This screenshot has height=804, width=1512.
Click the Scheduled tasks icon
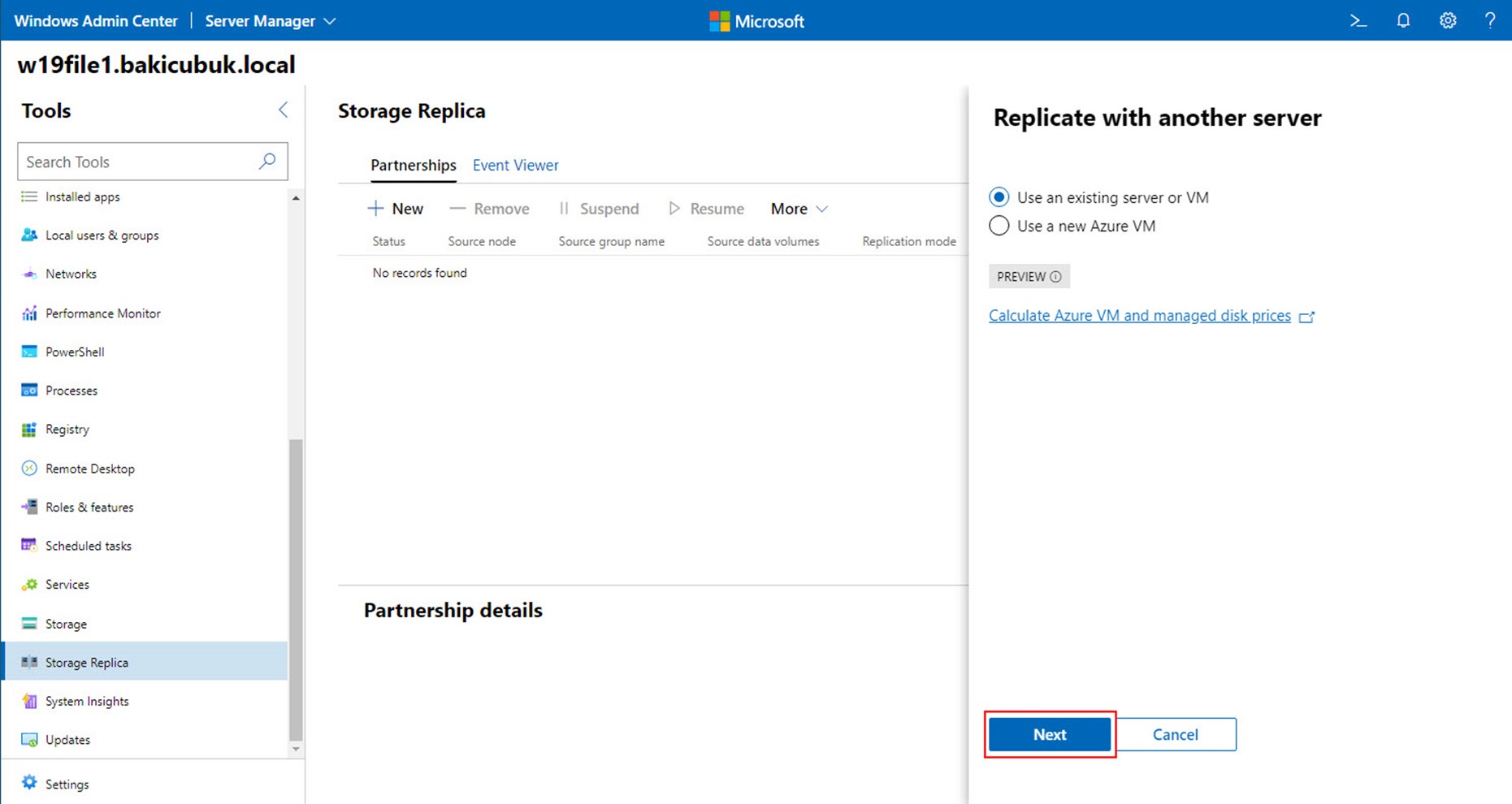click(29, 546)
